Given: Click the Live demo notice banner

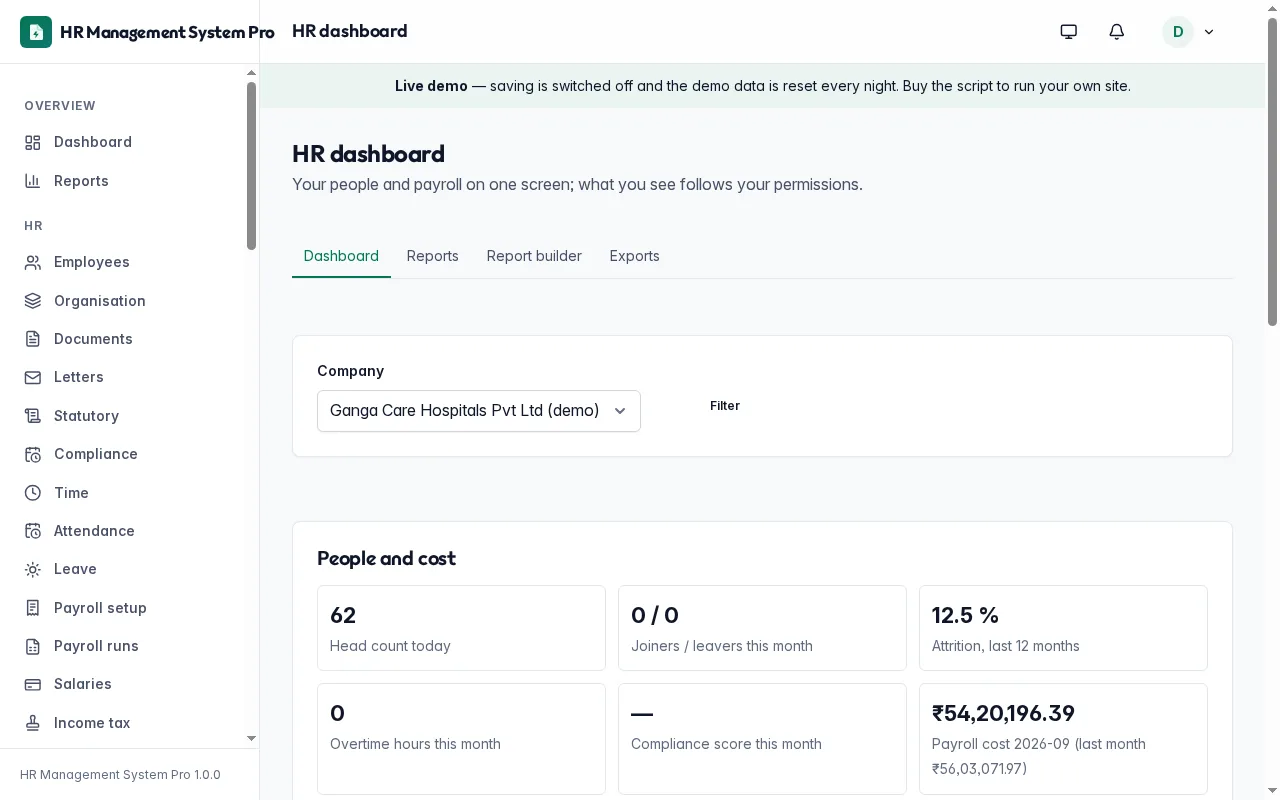Looking at the screenshot, I should (763, 86).
